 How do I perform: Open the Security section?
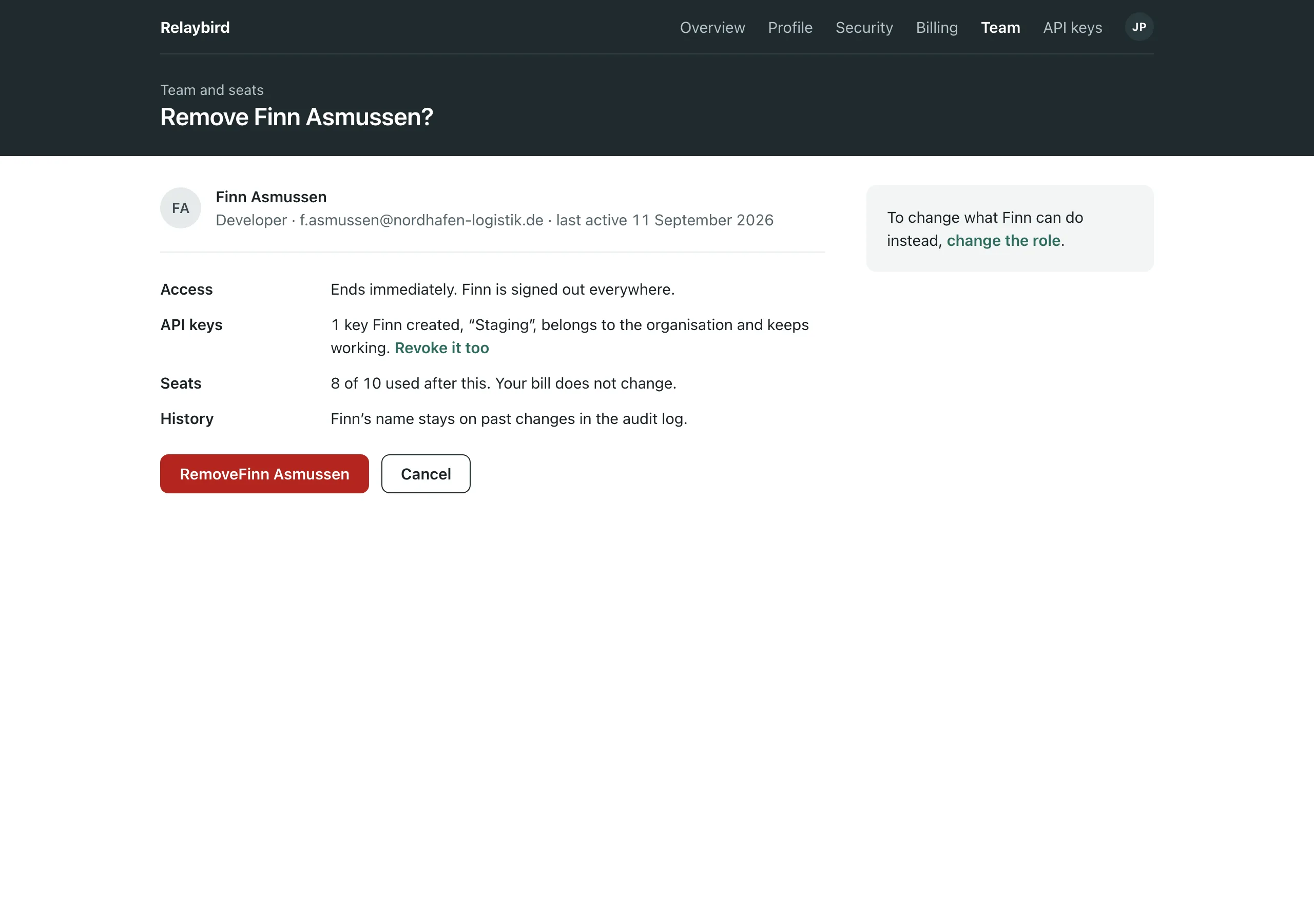864,28
